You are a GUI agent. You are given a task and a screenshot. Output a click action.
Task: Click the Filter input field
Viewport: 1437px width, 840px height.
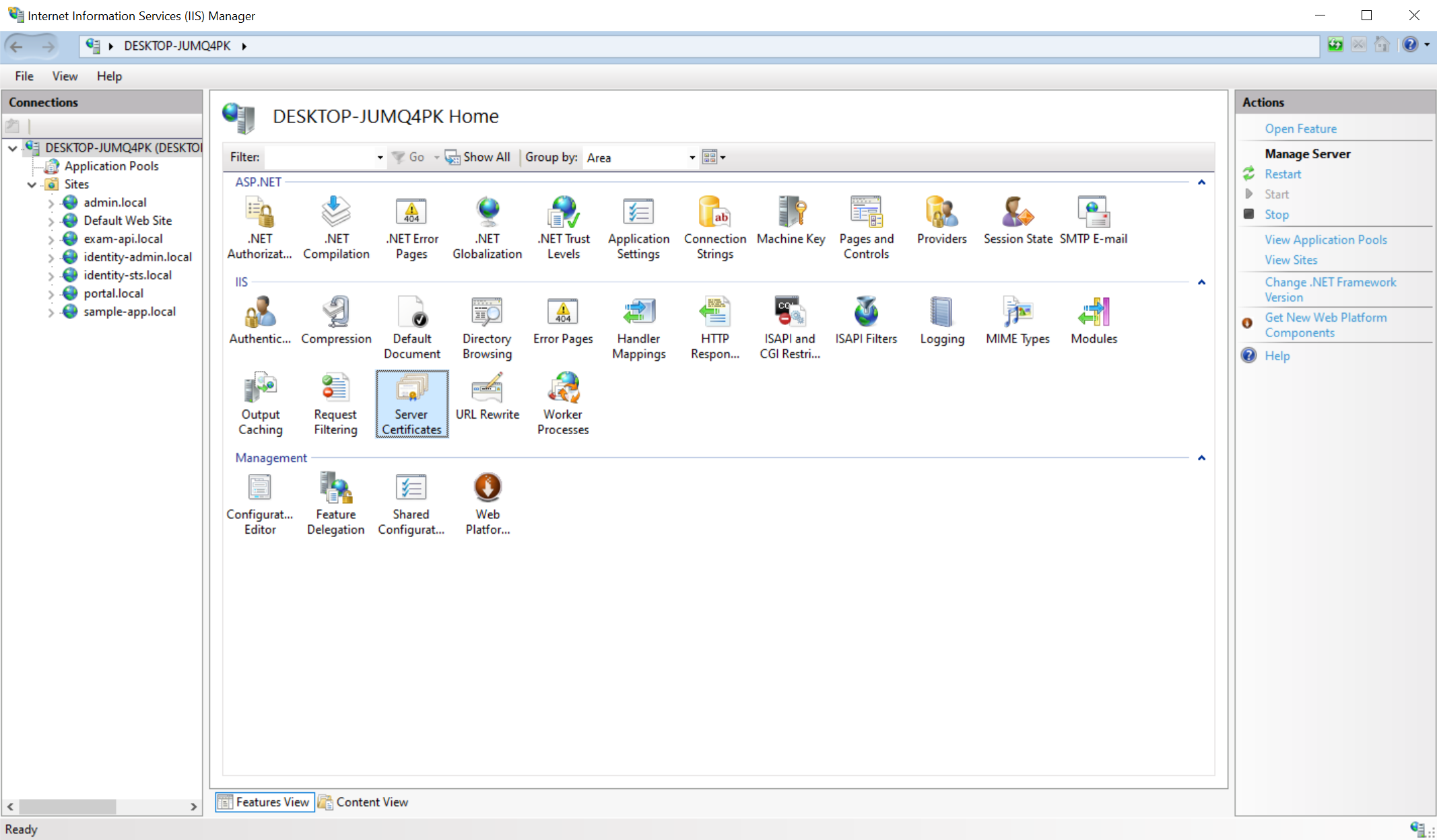(x=323, y=157)
